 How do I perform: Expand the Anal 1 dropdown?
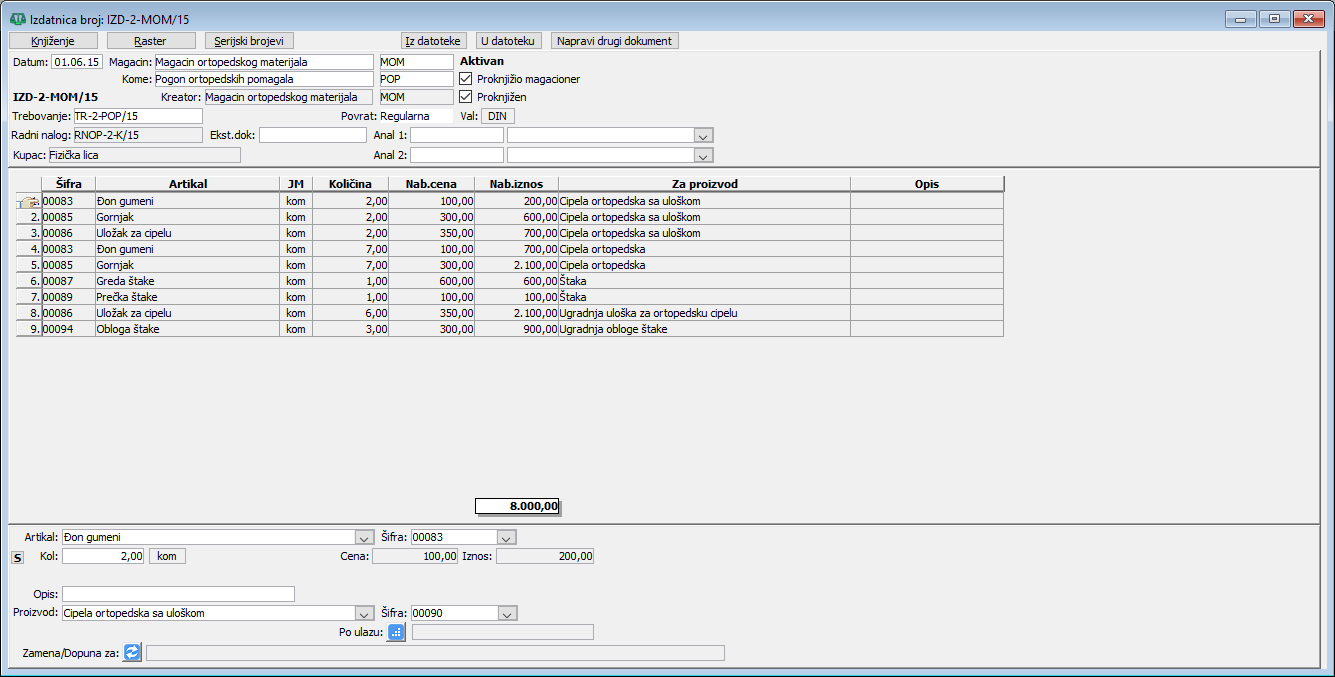[x=703, y=135]
